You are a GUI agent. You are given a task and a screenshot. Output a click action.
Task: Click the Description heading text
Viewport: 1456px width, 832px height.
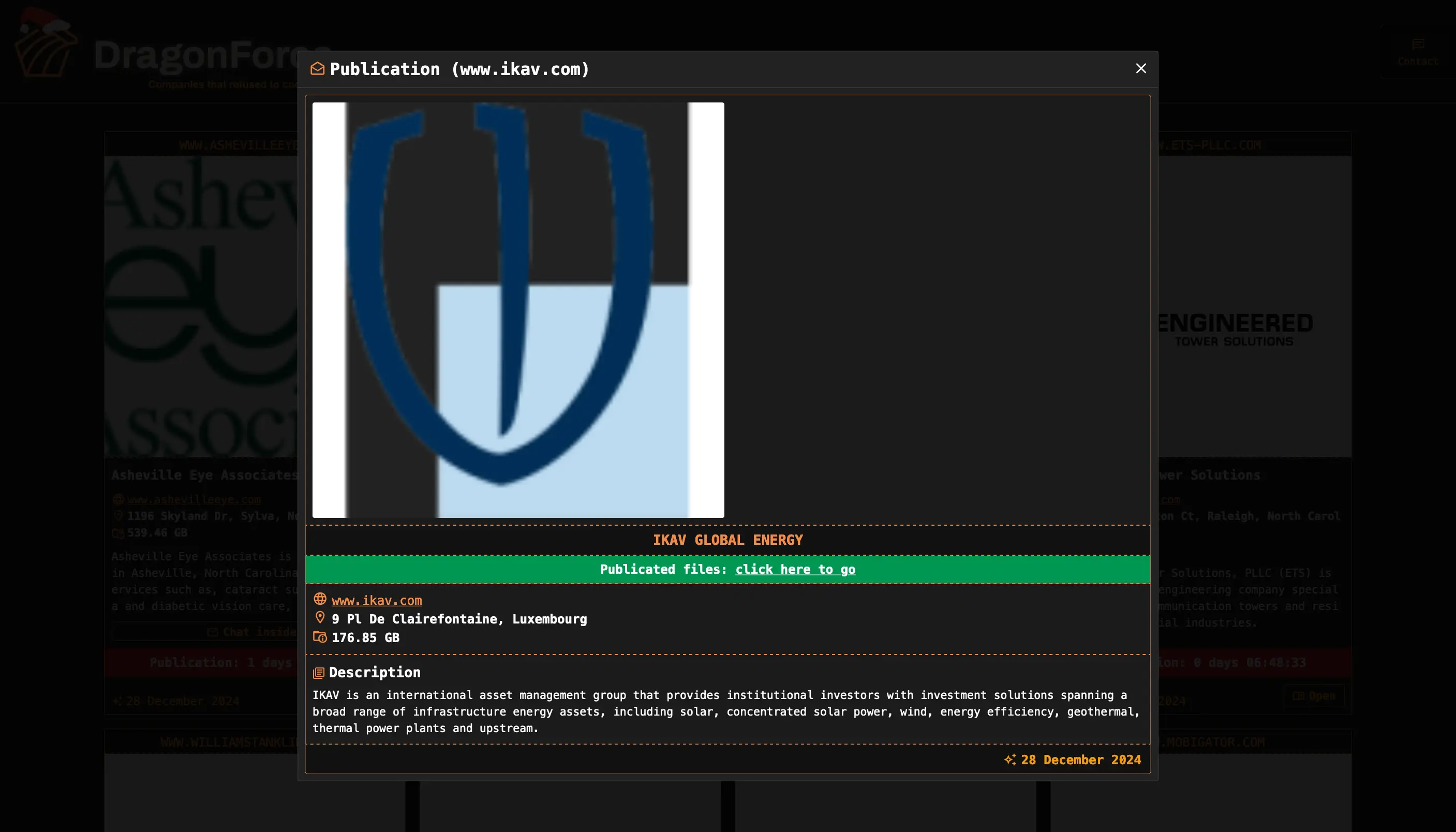(x=374, y=673)
